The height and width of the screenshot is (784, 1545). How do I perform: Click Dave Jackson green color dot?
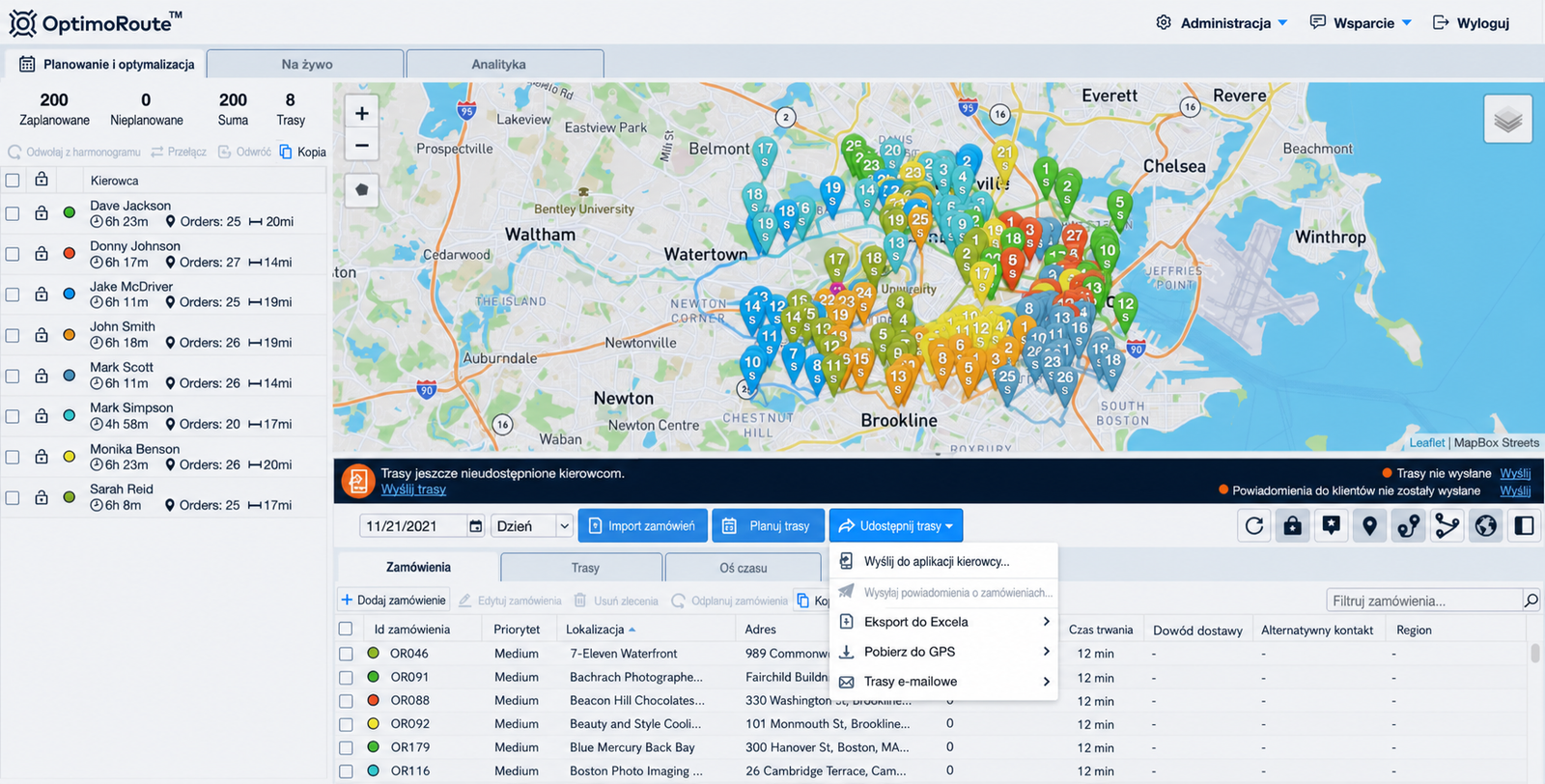[x=70, y=213]
